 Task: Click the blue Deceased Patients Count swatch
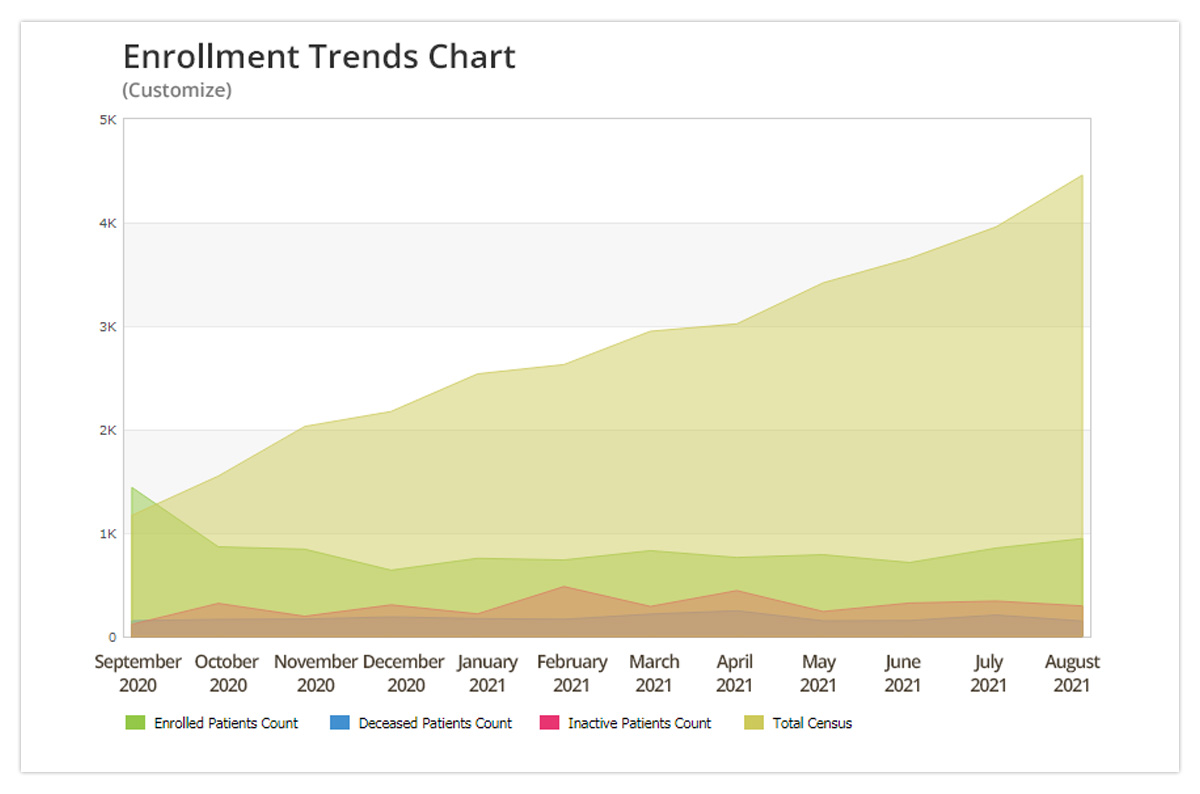[x=340, y=723]
